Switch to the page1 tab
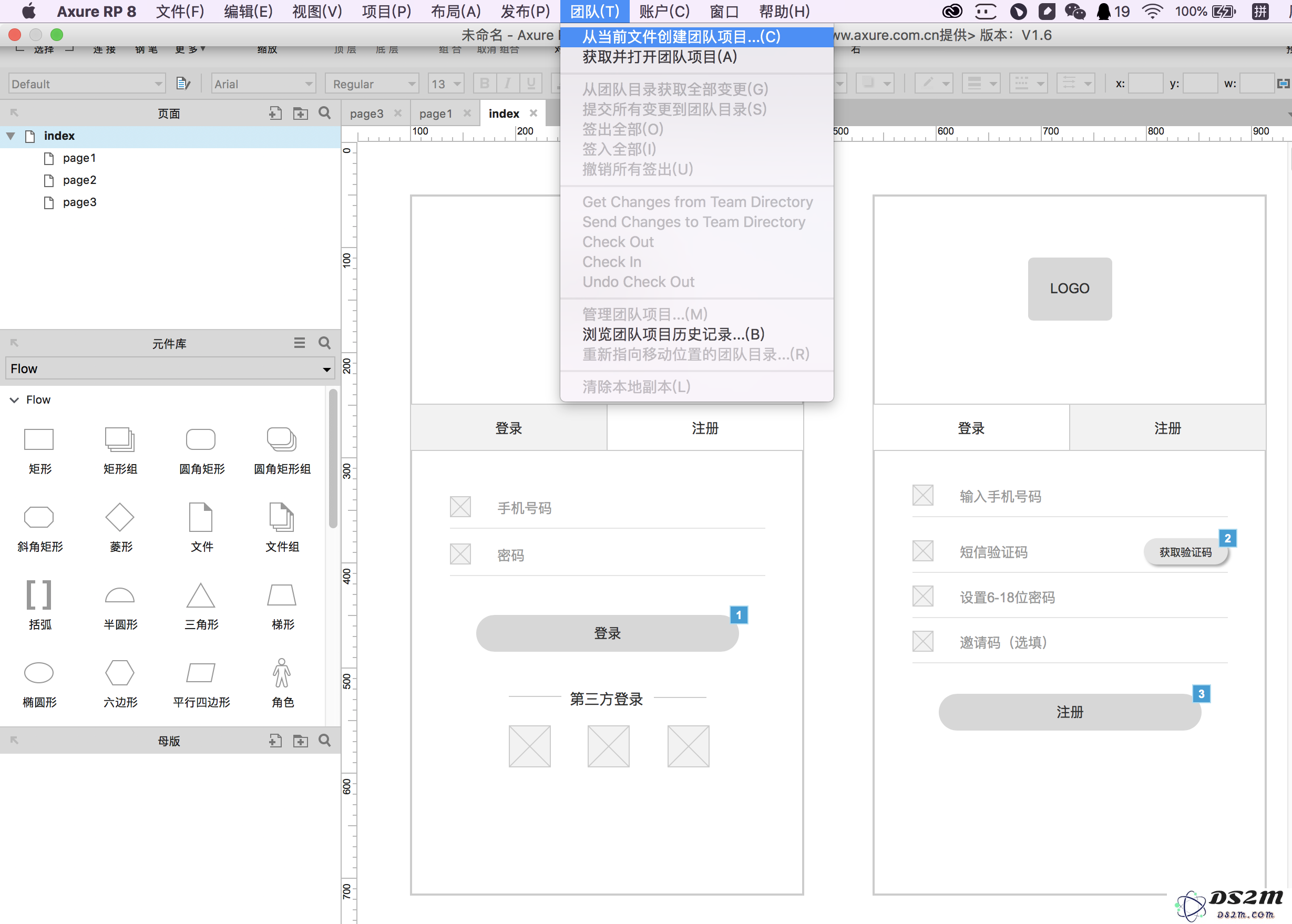 (436, 113)
